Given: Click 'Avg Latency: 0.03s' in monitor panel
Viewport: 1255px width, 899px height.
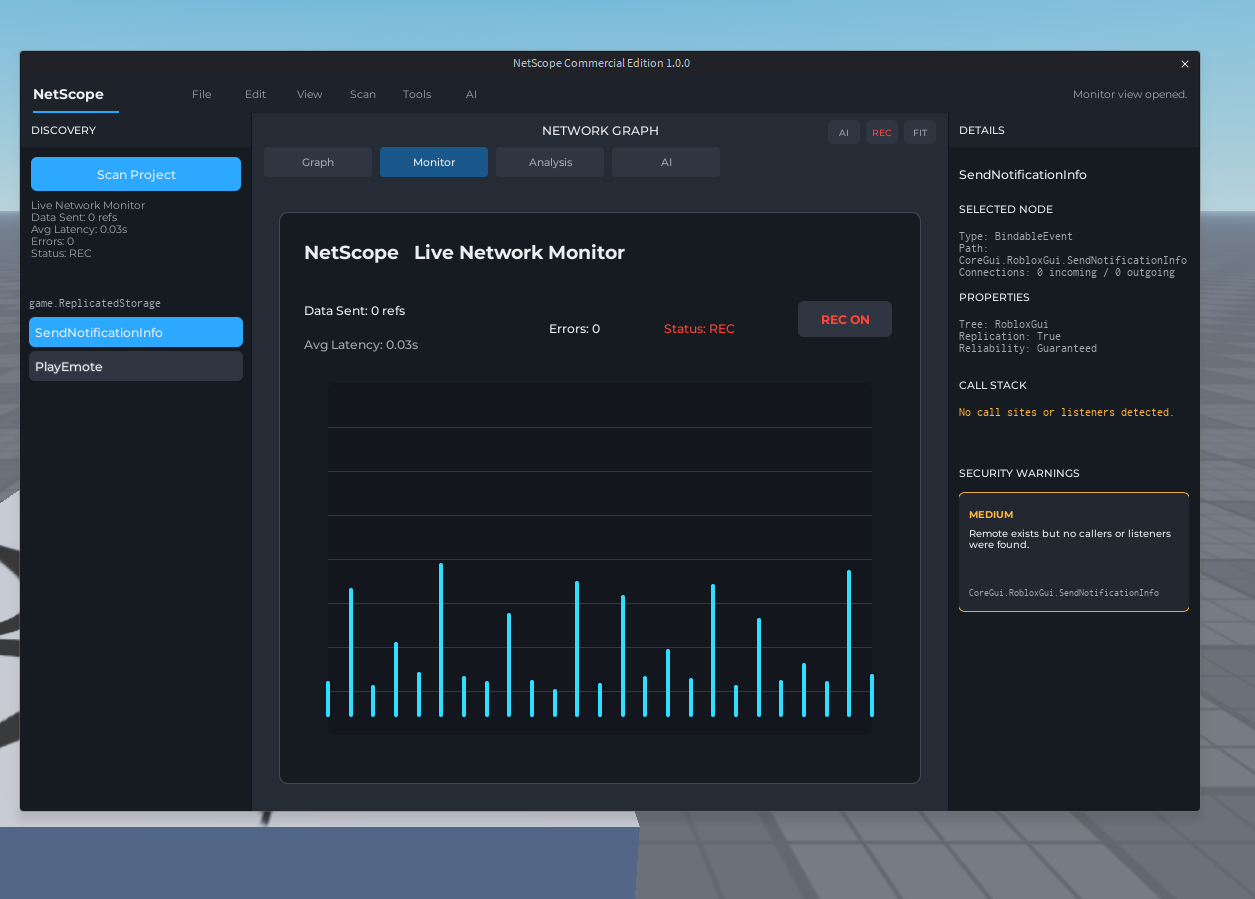Looking at the screenshot, I should point(361,345).
